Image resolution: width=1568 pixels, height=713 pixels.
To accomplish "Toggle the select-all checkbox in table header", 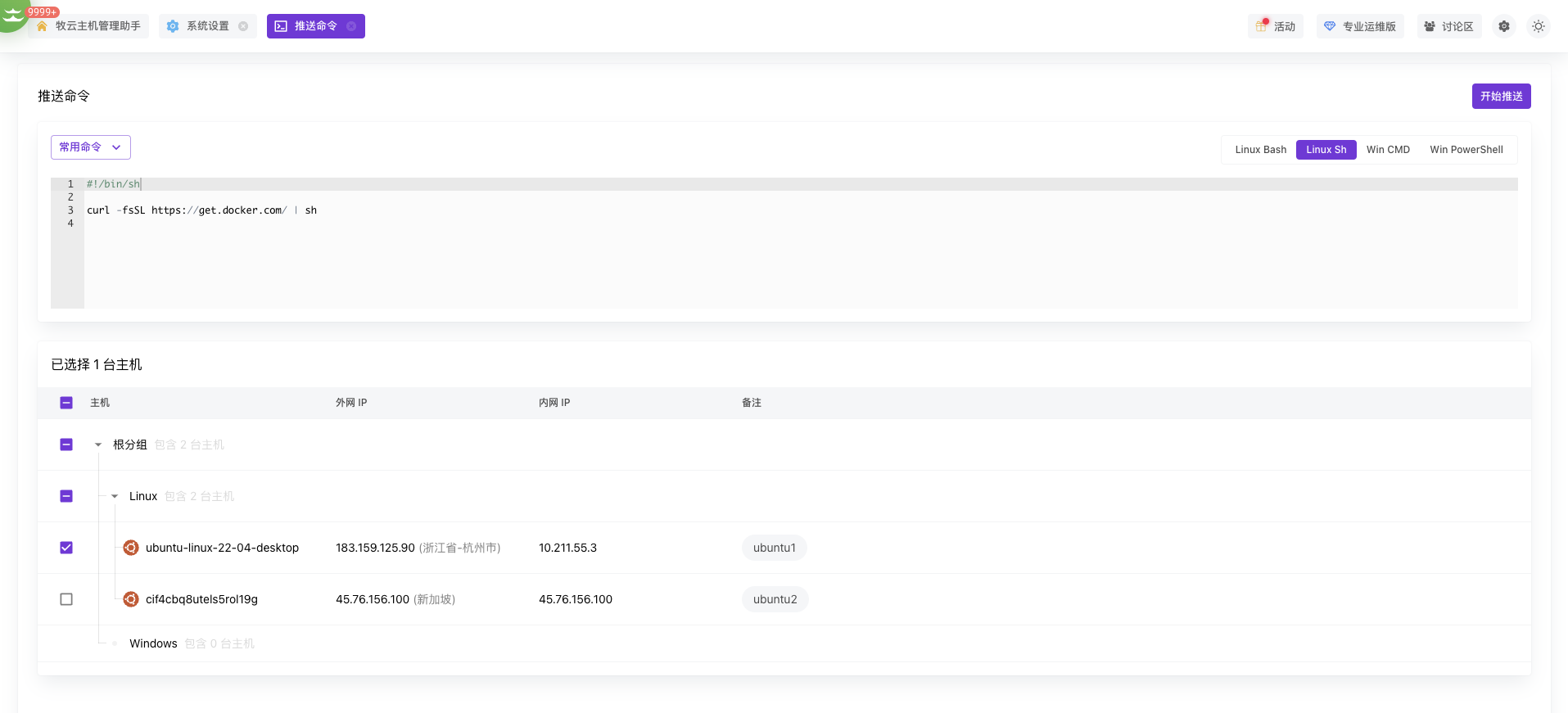I will (66, 403).
